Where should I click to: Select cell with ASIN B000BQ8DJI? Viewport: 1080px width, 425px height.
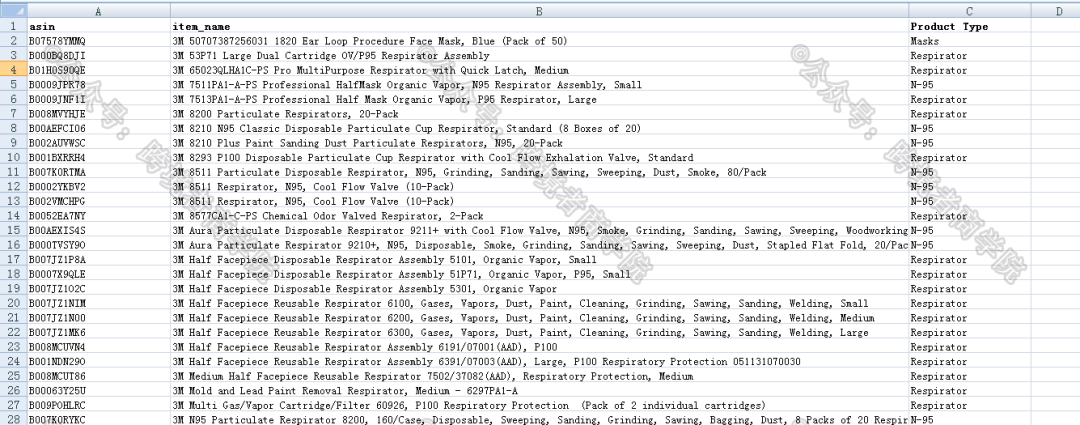pos(99,56)
